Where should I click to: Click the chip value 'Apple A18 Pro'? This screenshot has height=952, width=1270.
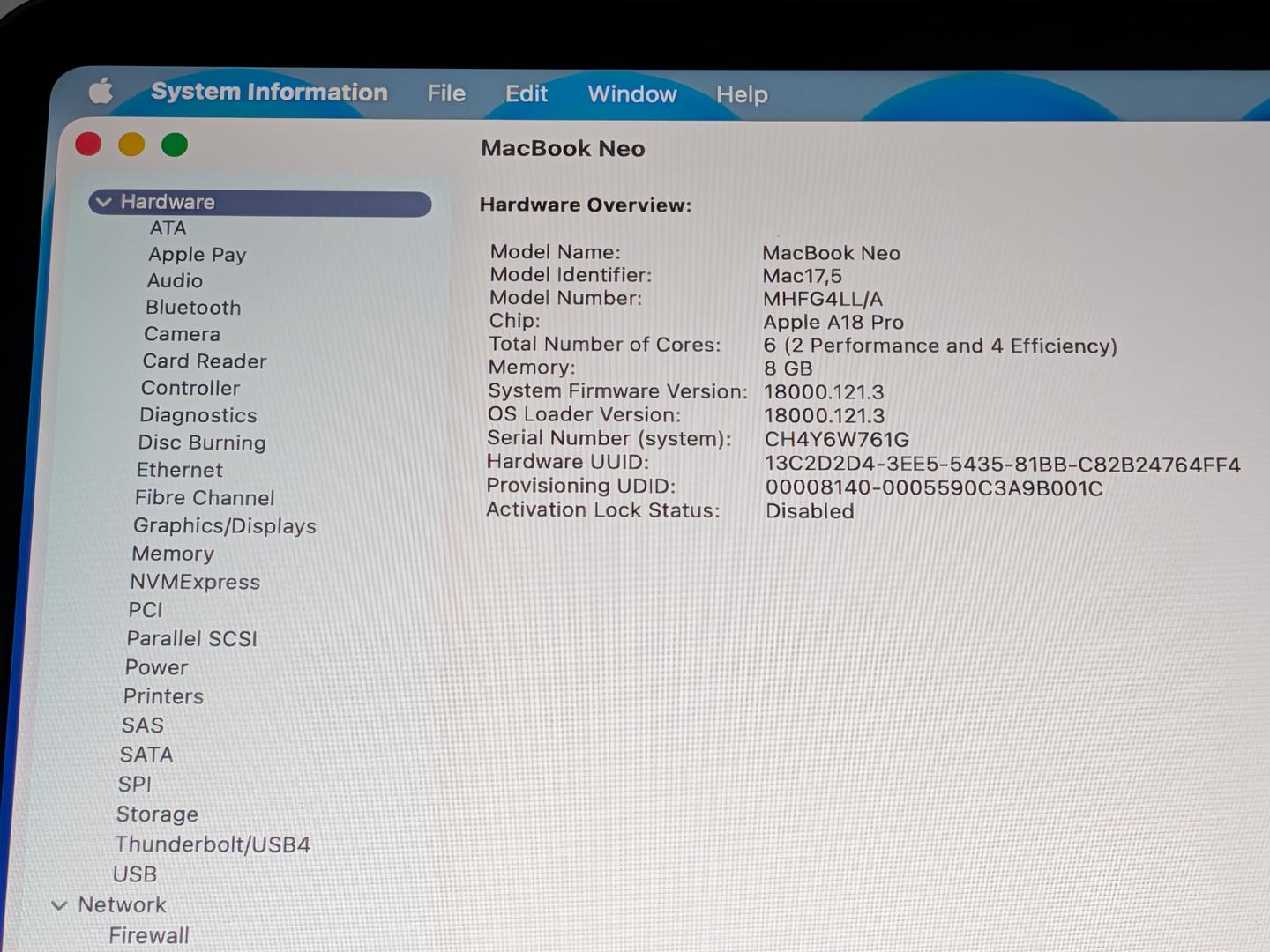pos(833,323)
